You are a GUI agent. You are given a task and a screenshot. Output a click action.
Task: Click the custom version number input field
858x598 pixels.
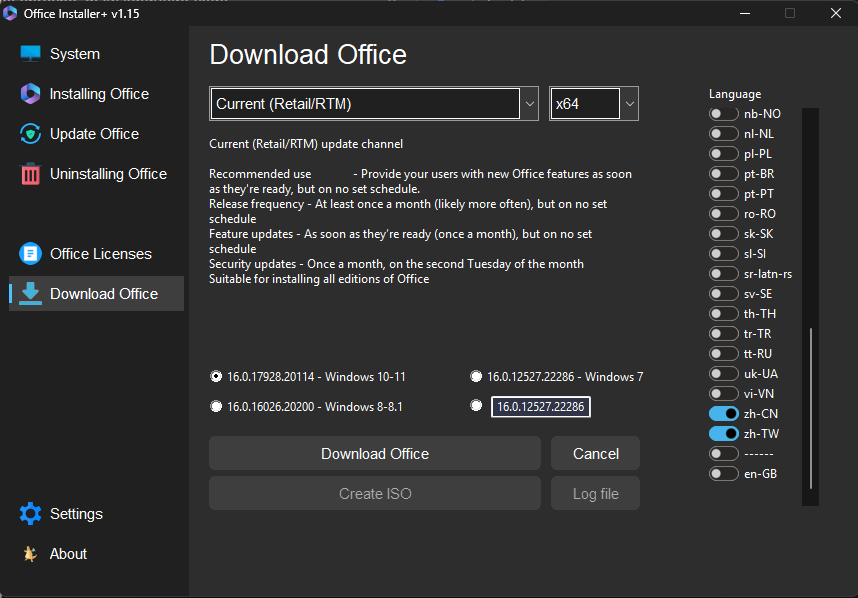point(540,407)
